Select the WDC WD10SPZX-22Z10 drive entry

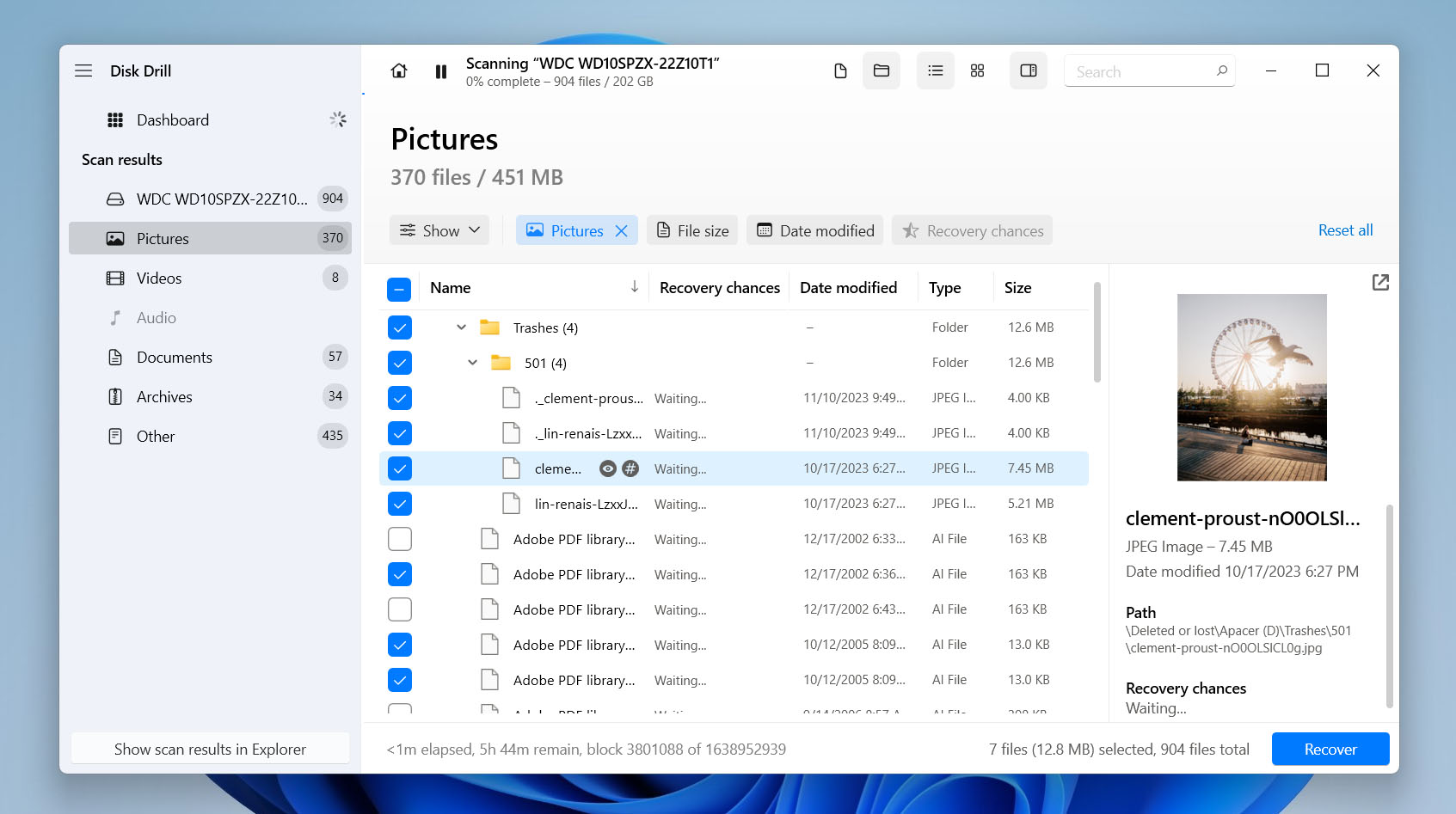coord(210,199)
